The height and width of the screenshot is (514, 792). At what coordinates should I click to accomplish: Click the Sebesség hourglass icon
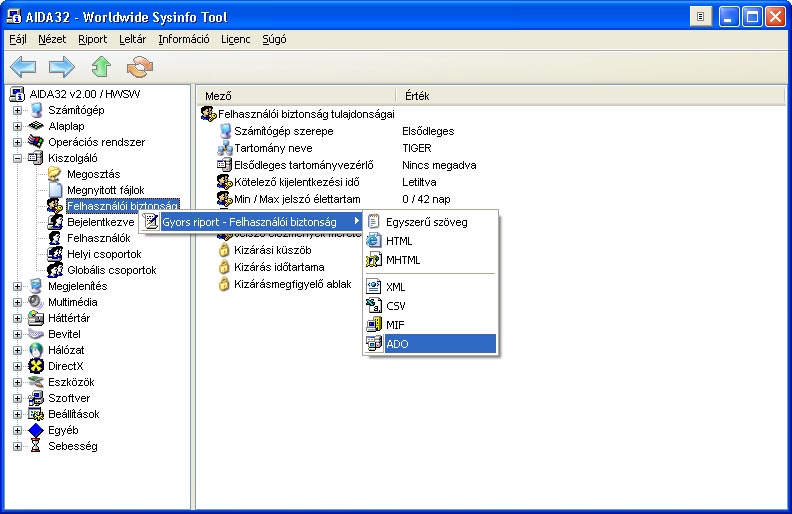coord(35,446)
